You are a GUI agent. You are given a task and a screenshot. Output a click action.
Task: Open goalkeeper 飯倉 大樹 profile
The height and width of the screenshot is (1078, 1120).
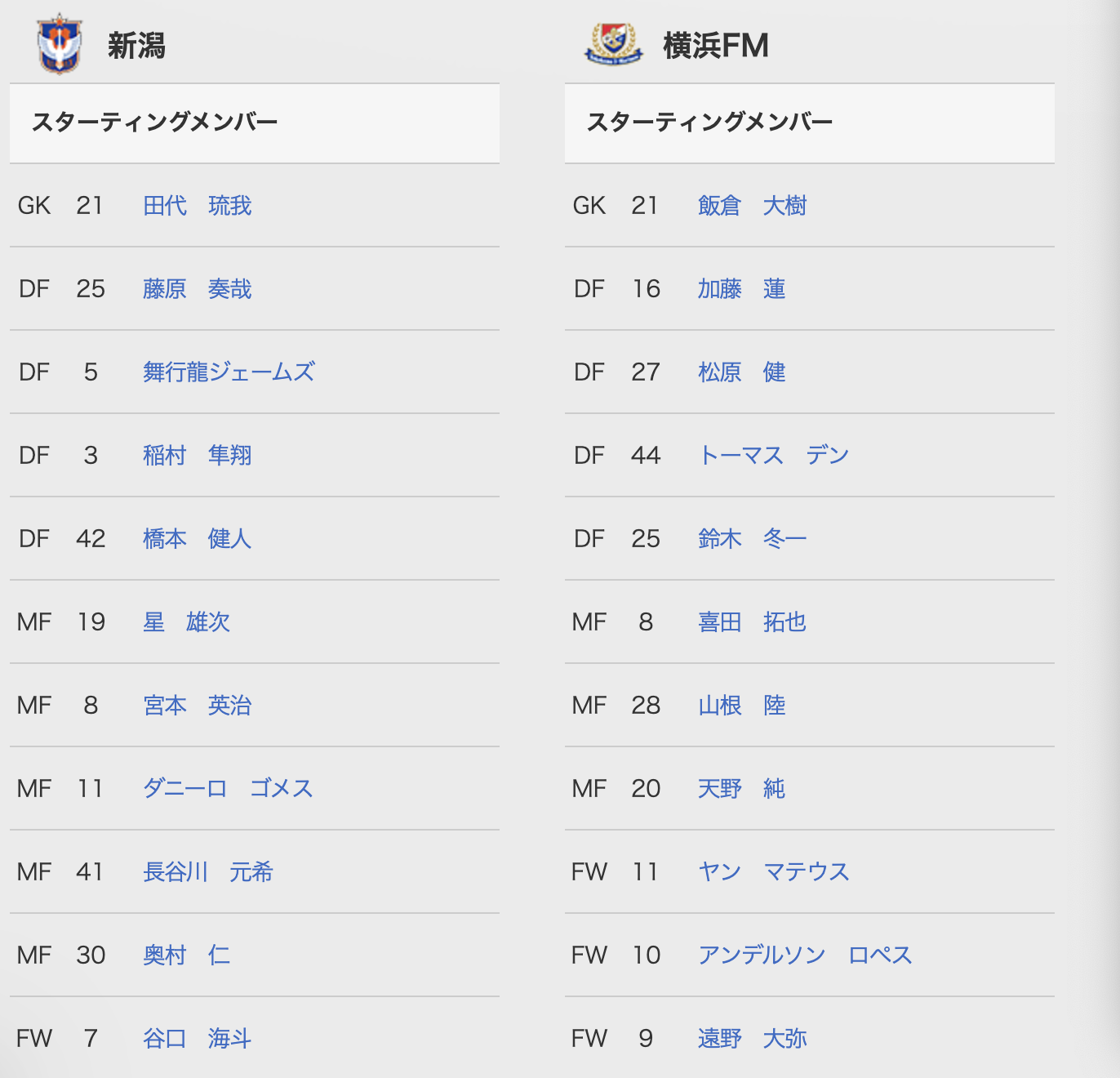[752, 206]
